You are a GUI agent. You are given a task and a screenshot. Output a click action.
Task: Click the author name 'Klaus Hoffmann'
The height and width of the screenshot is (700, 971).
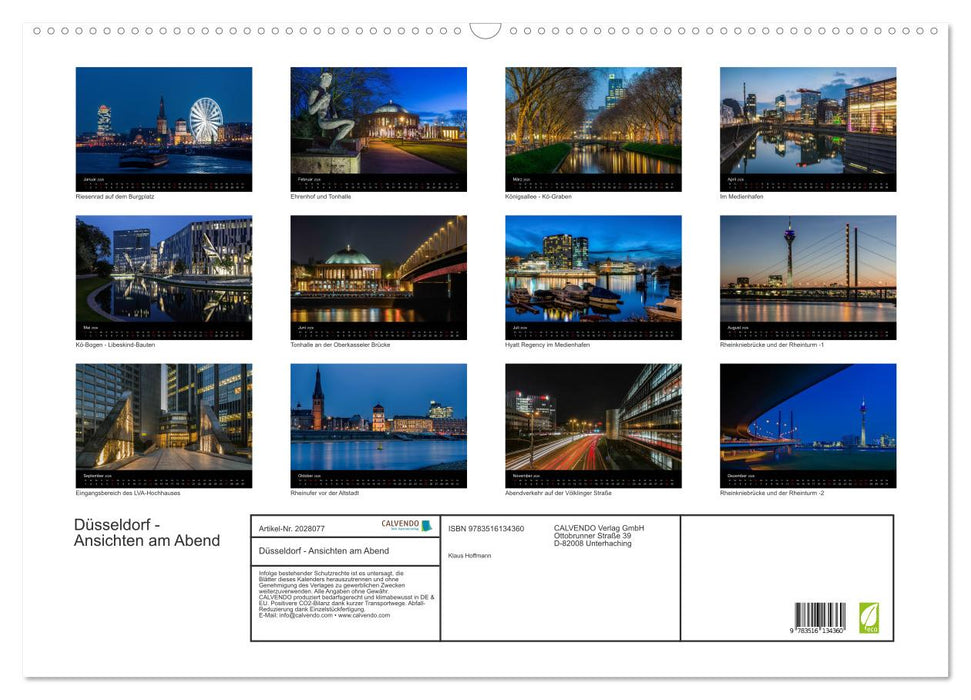tap(468, 555)
